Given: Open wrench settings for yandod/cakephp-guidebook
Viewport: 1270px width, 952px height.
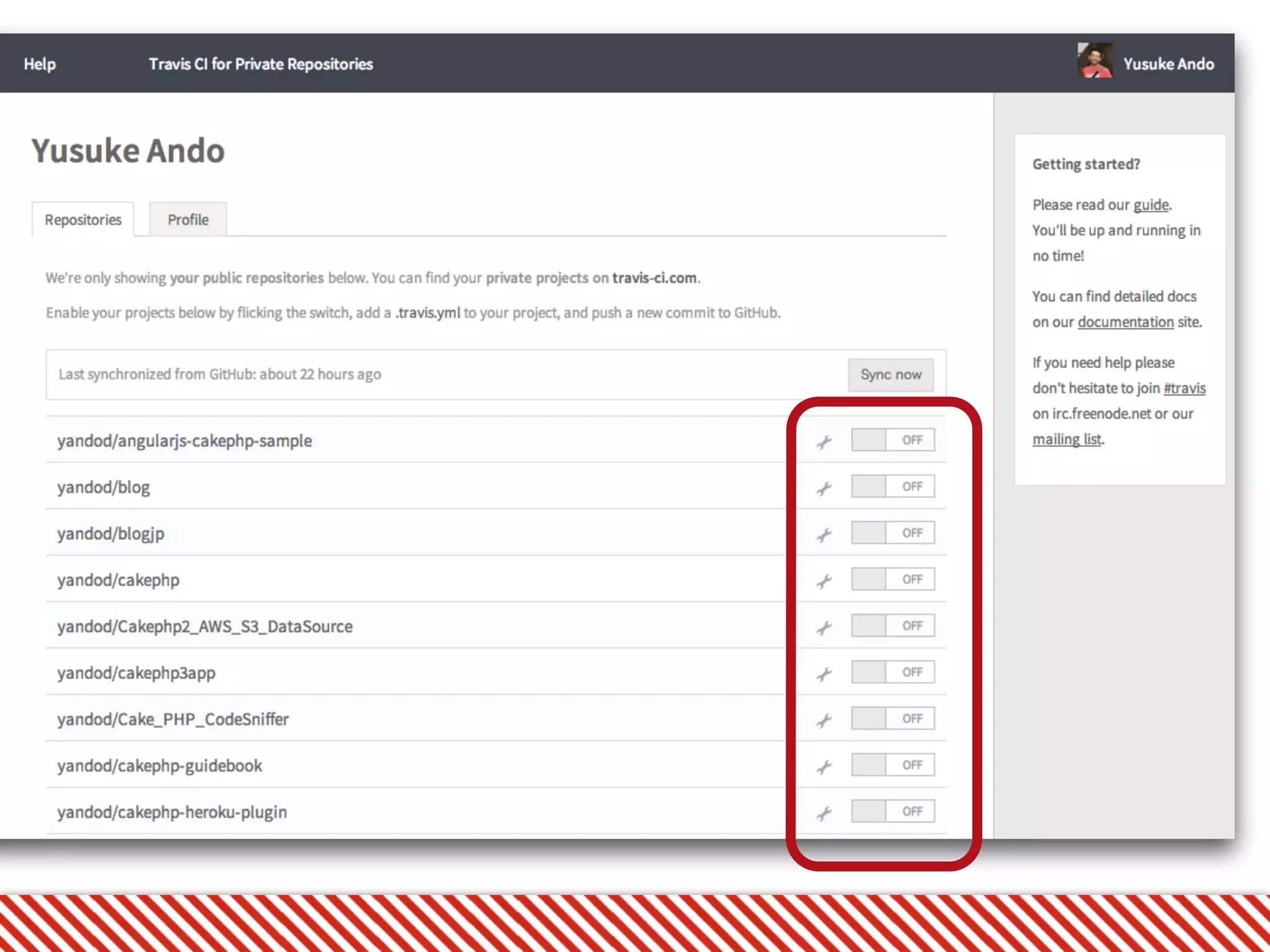Looking at the screenshot, I should coord(824,767).
